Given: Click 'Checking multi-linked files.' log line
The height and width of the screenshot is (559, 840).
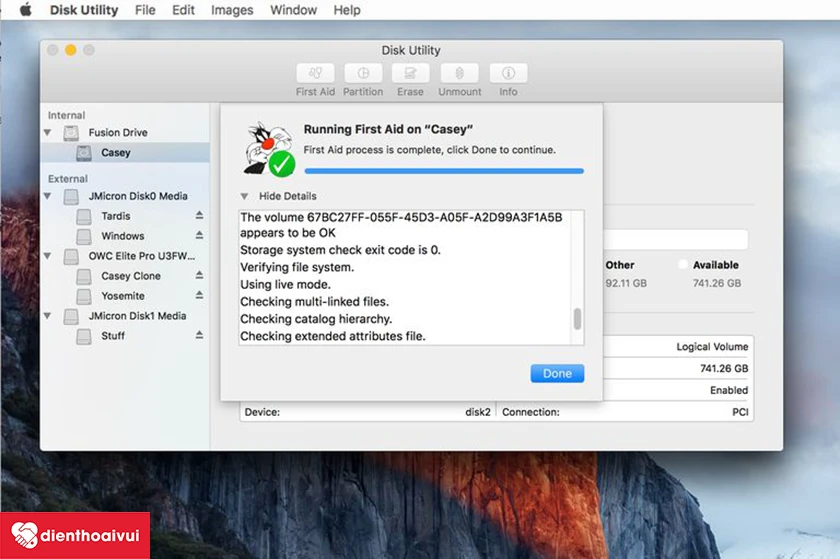Looking at the screenshot, I should [x=314, y=302].
